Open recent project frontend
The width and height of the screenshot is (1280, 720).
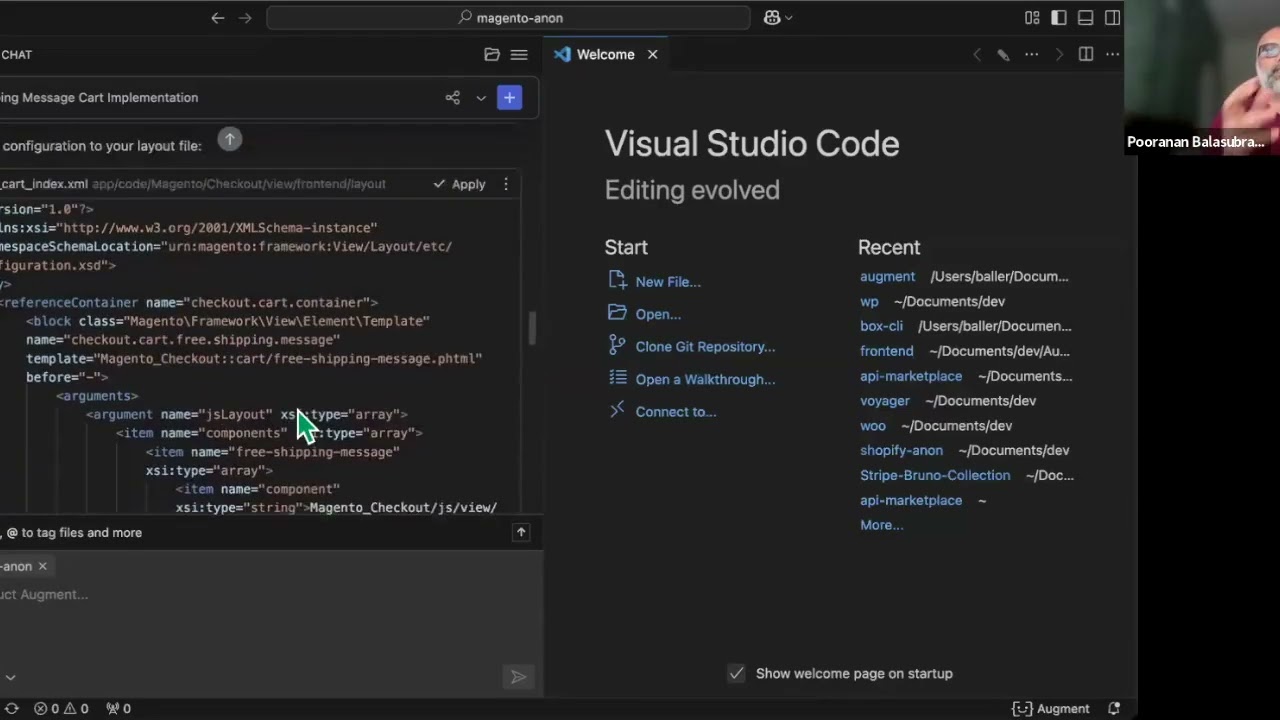[886, 351]
